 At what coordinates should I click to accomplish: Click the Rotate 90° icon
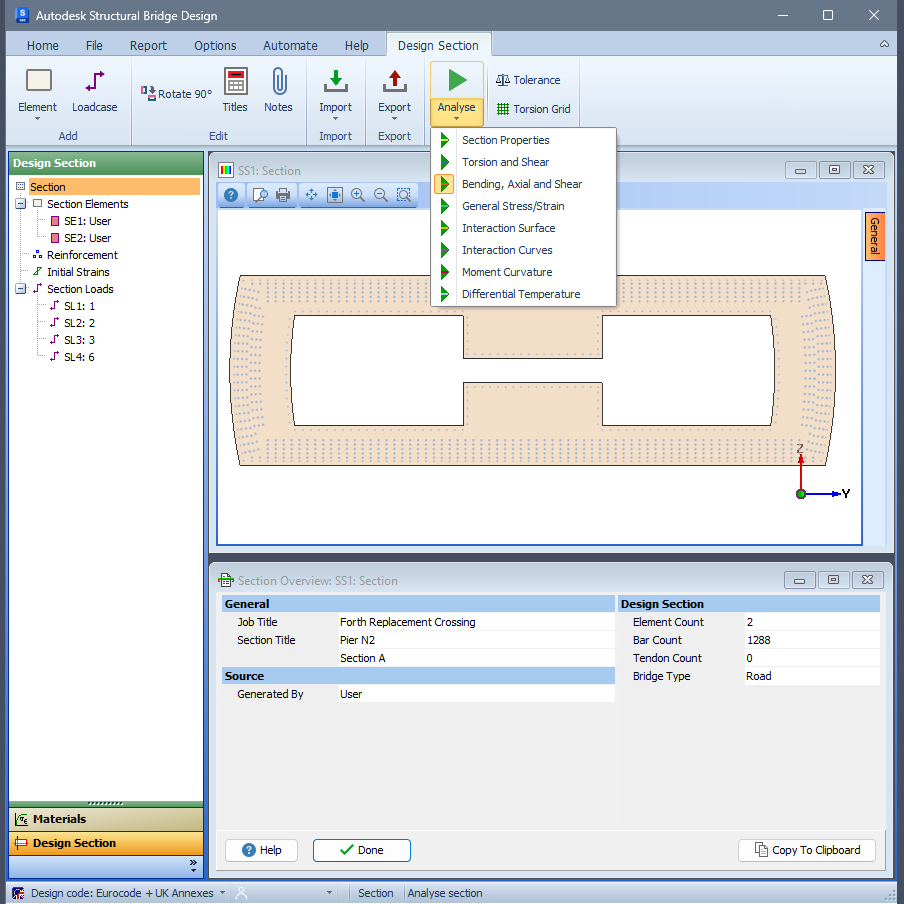148,93
